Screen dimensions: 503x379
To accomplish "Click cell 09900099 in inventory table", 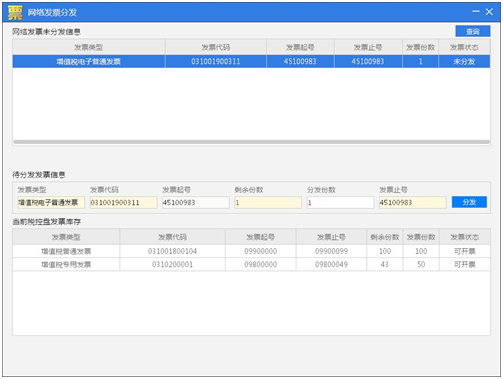I will pyautogui.click(x=331, y=251).
